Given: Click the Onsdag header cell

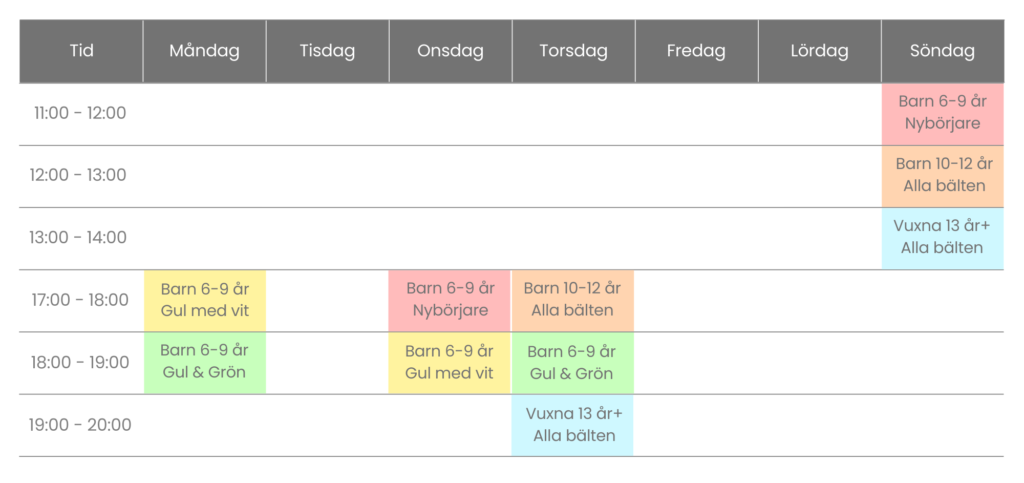Looking at the screenshot, I should [x=450, y=51].
